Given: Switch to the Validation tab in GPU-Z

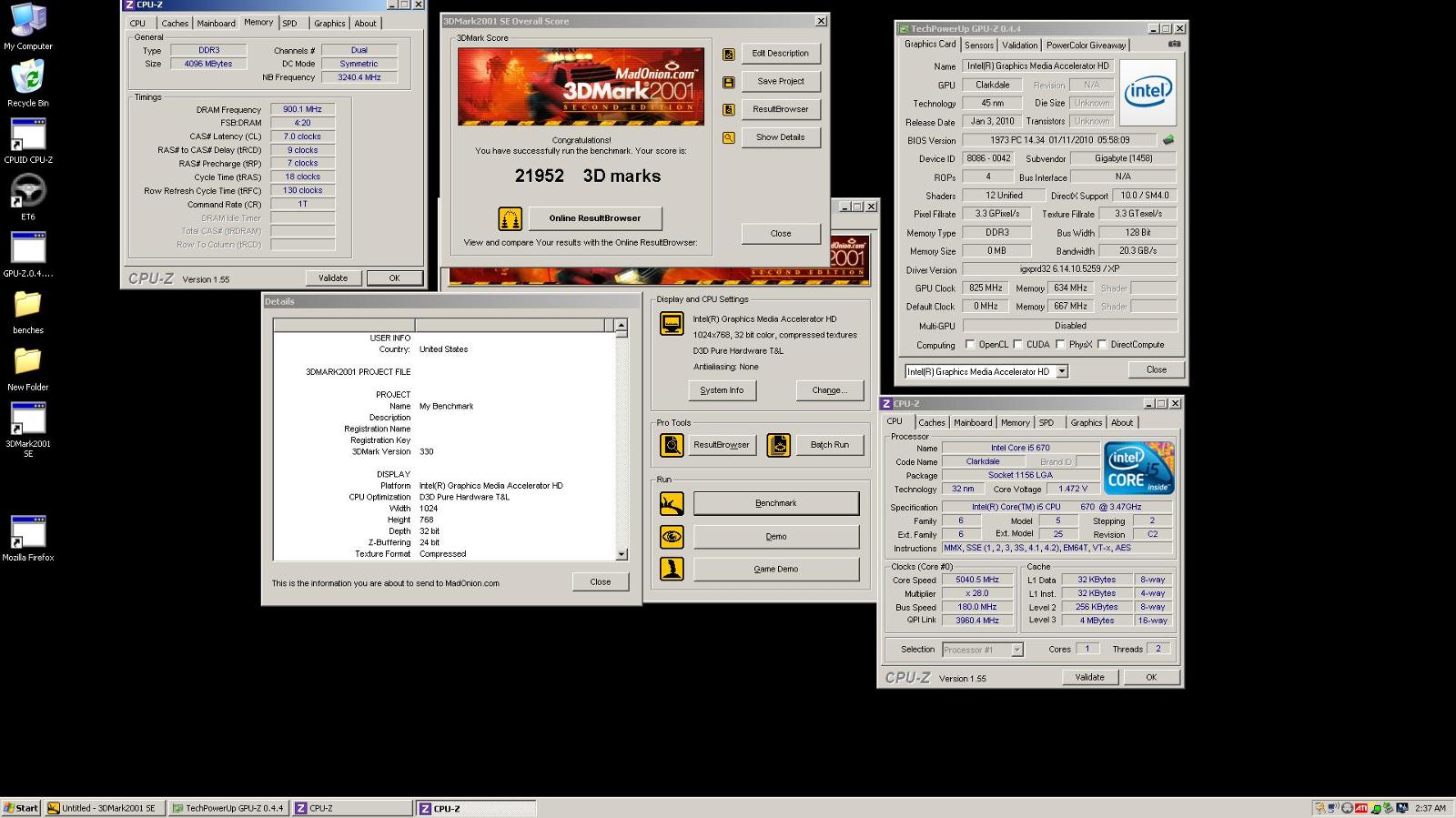Looking at the screenshot, I should point(1019,45).
